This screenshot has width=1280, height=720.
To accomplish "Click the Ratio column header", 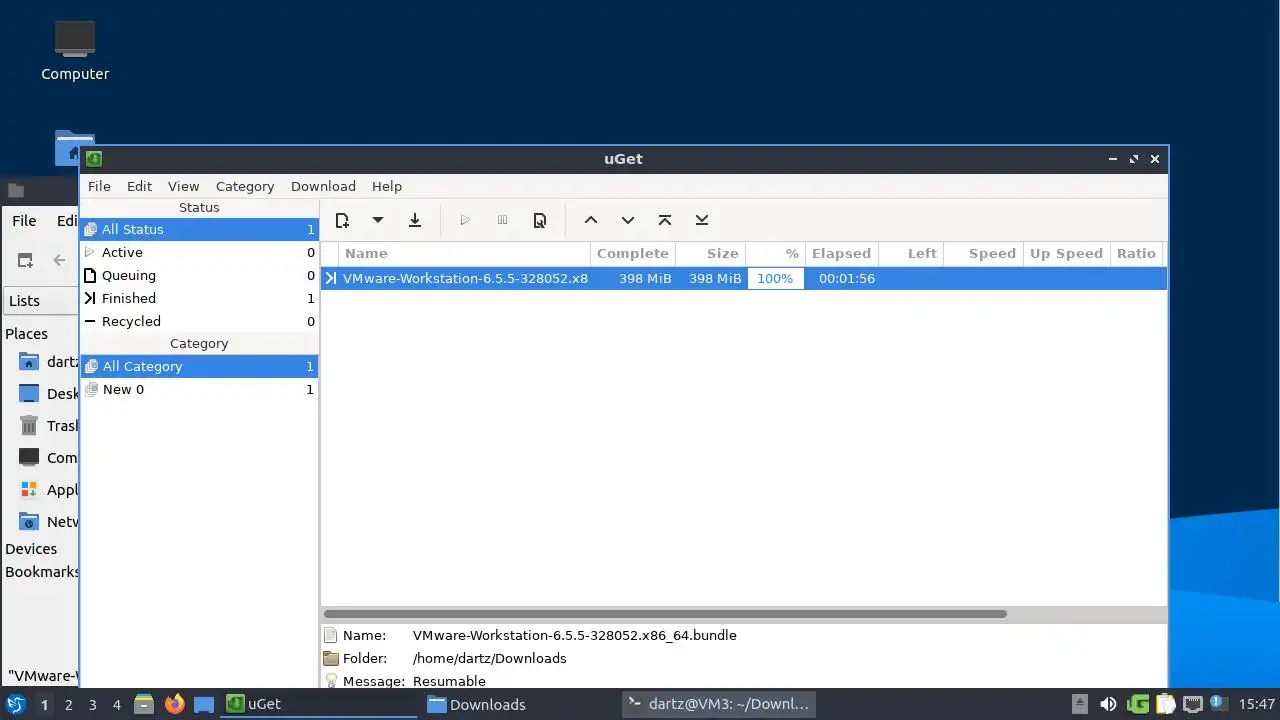I will click(x=1136, y=253).
